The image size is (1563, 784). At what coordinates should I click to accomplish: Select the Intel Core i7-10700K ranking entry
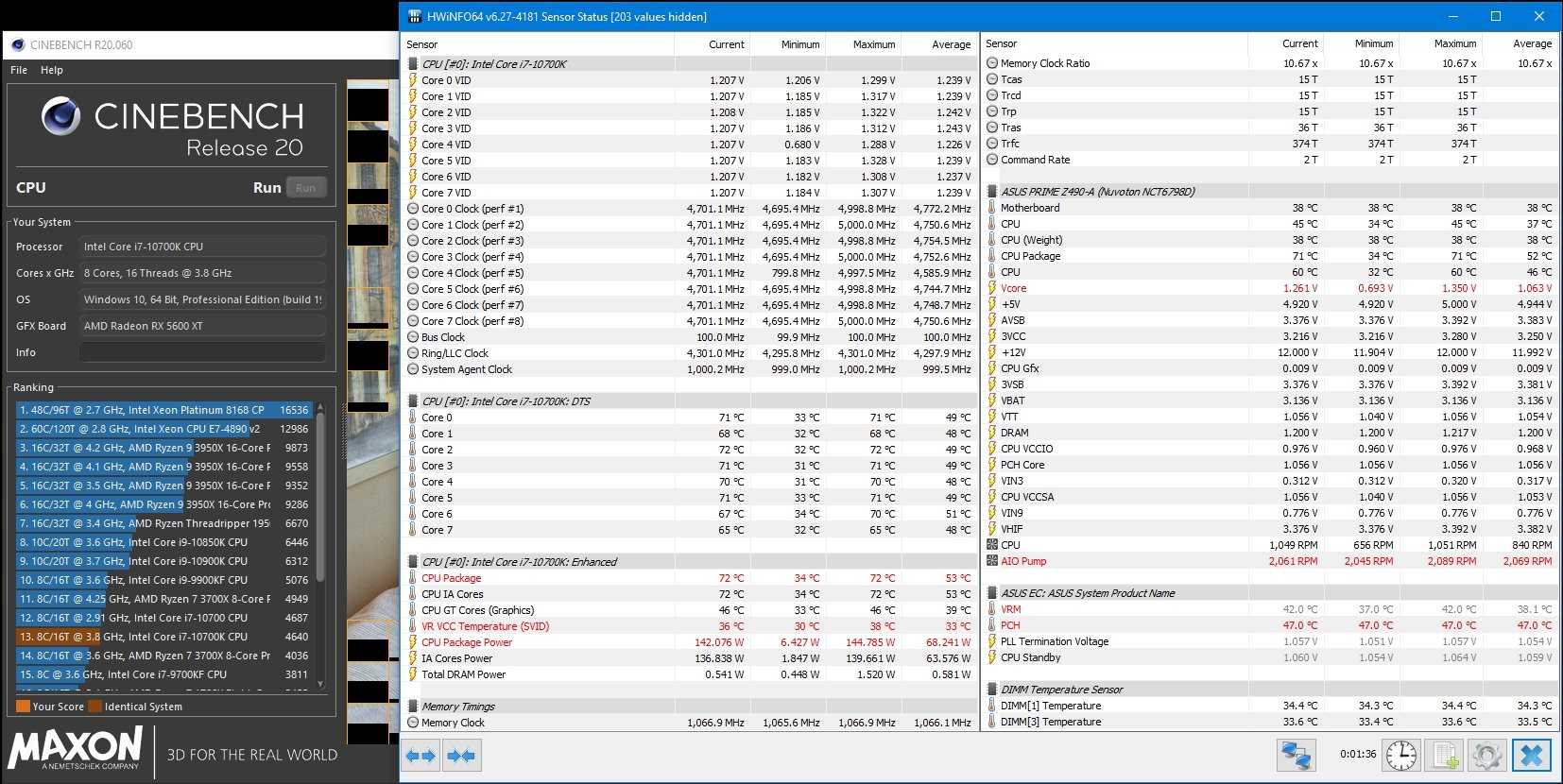[161, 637]
